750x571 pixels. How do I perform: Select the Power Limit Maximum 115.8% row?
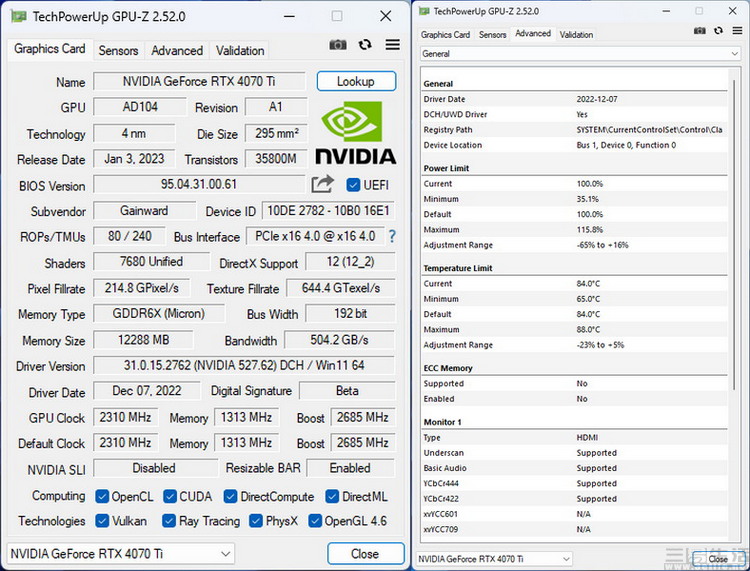click(575, 230)
